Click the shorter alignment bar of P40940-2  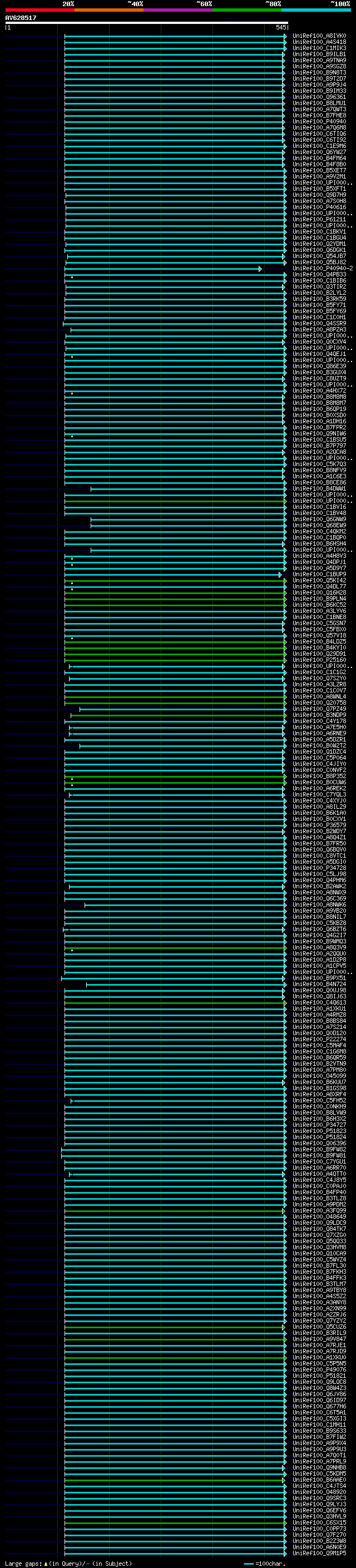[164, 269]
